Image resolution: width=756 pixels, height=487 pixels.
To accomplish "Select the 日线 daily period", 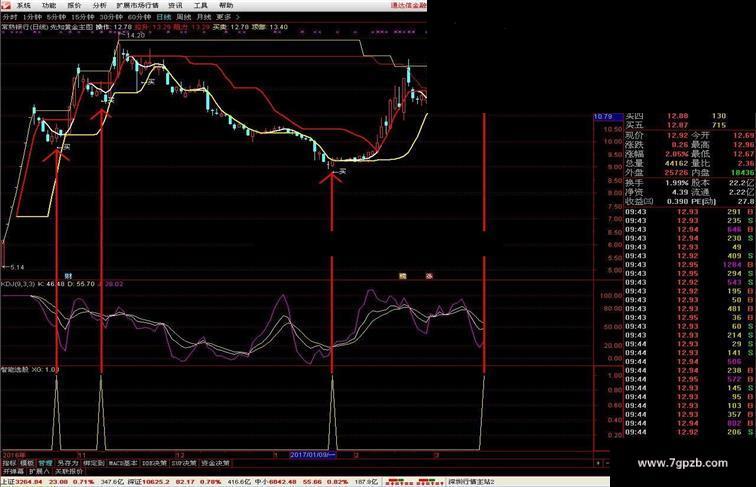I will tap(163, 17).
